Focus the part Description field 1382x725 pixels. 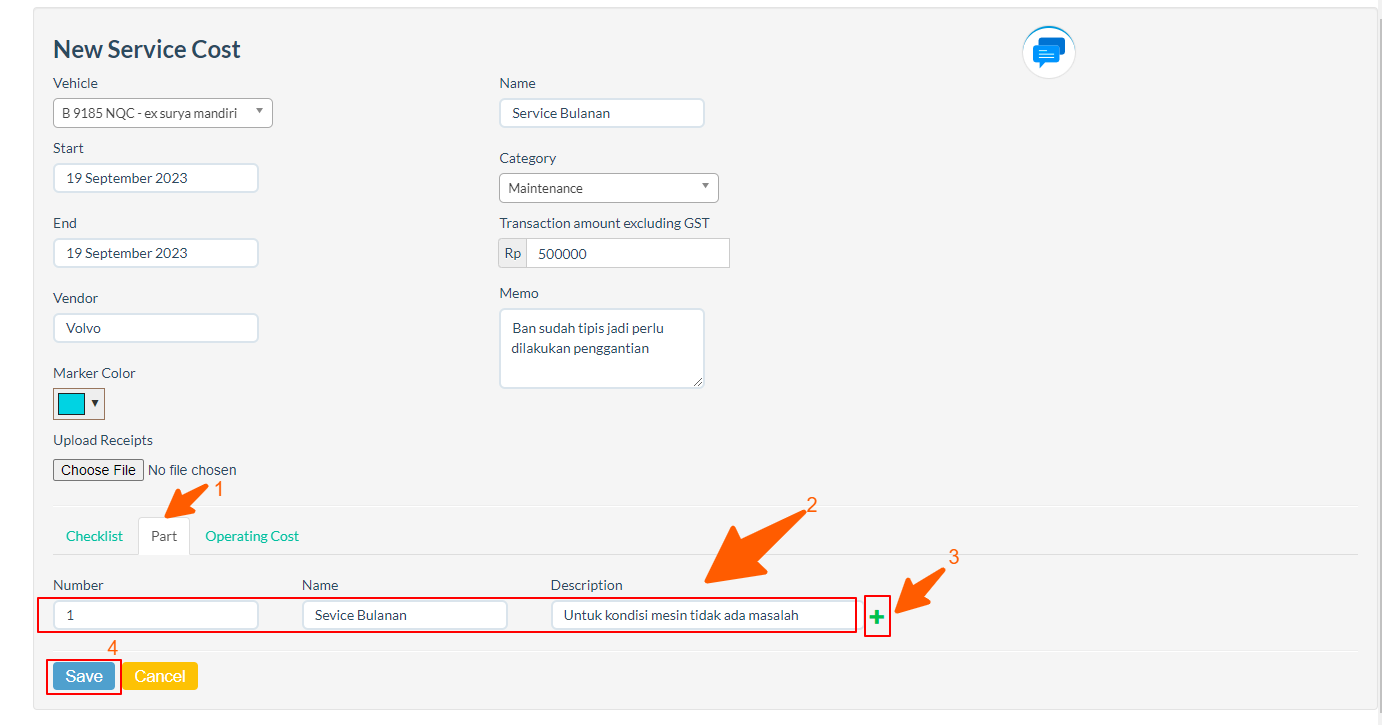coord(702,615)
